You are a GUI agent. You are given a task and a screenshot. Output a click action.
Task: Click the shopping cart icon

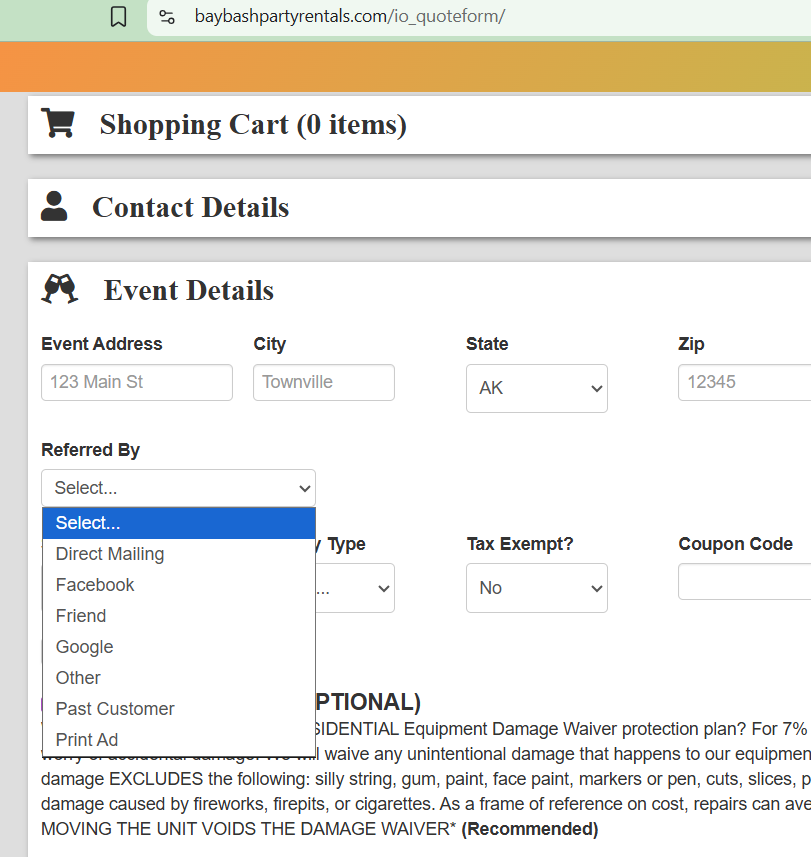pos(58,123)
